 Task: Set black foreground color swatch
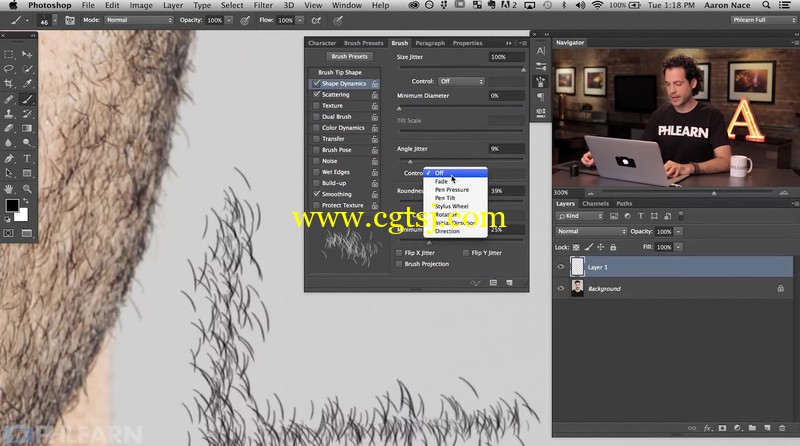11,205
